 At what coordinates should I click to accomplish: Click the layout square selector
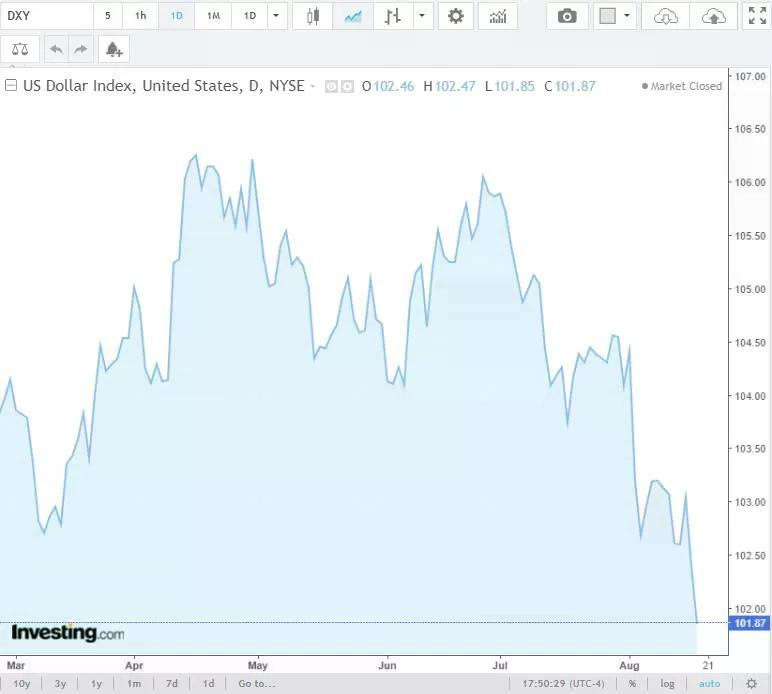pyautogui.click(x=608, y=16)
